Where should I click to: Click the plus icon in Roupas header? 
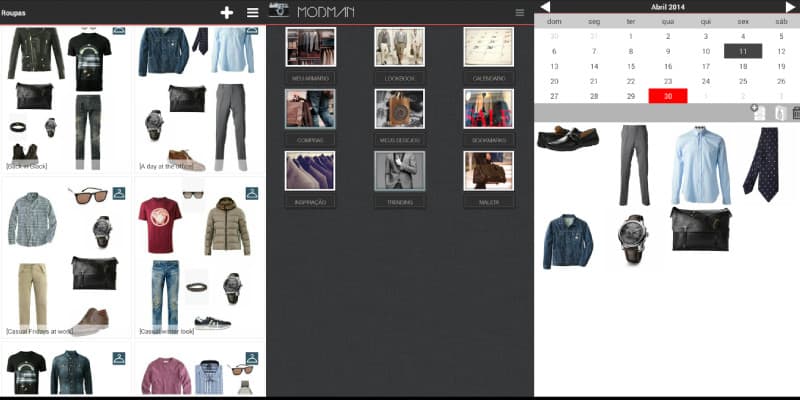[x=227, y=12]
